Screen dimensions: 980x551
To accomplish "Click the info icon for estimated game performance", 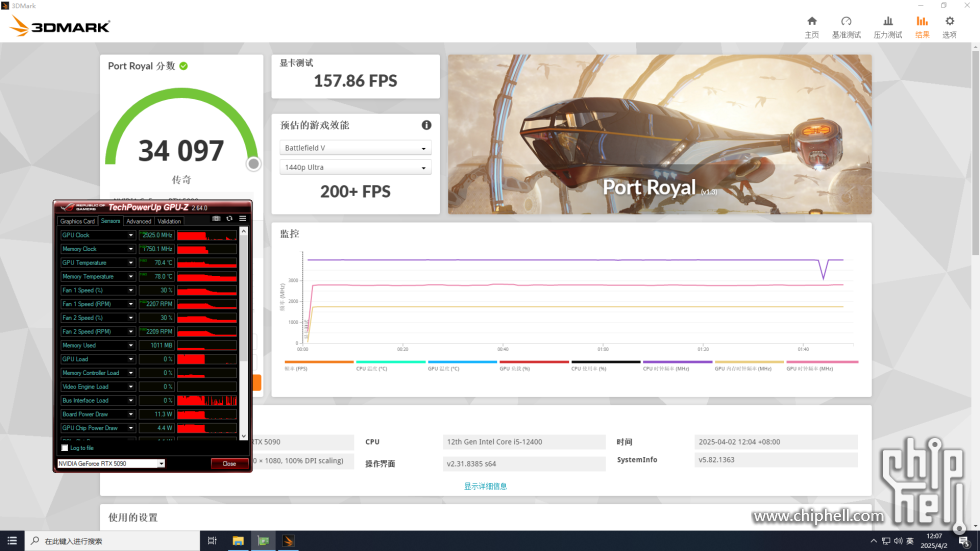I will coord(426,125).
